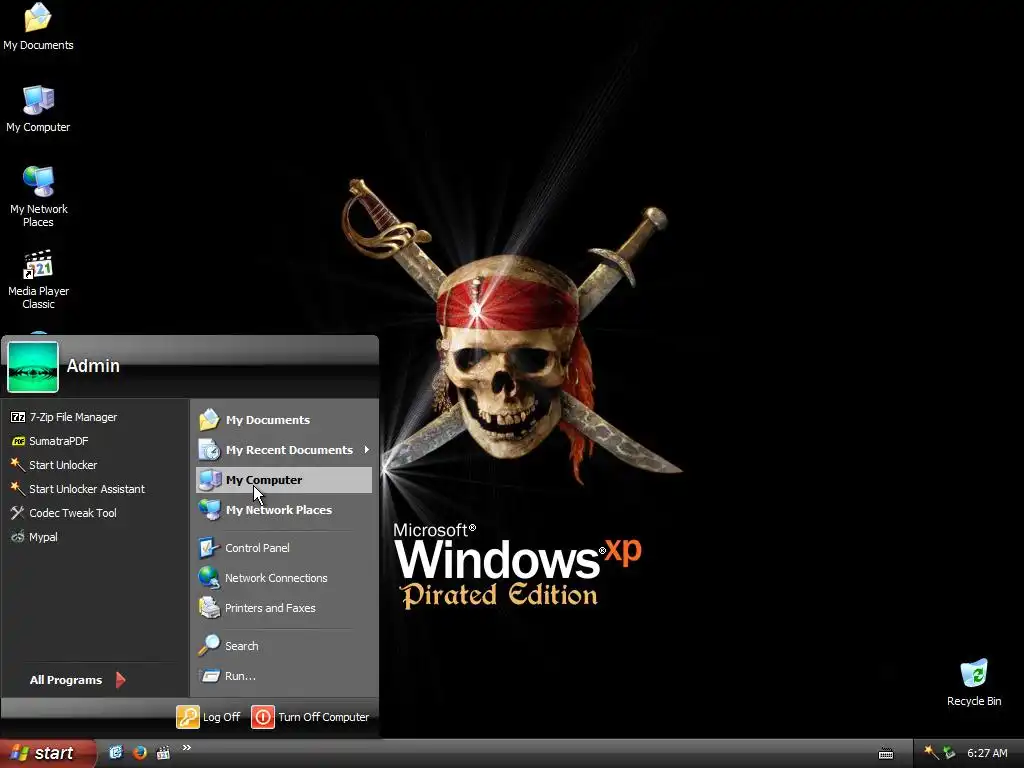Click the start button on taskbar
The height and width of the screenshot is (768, 1024).
click(x=47, y=753)
